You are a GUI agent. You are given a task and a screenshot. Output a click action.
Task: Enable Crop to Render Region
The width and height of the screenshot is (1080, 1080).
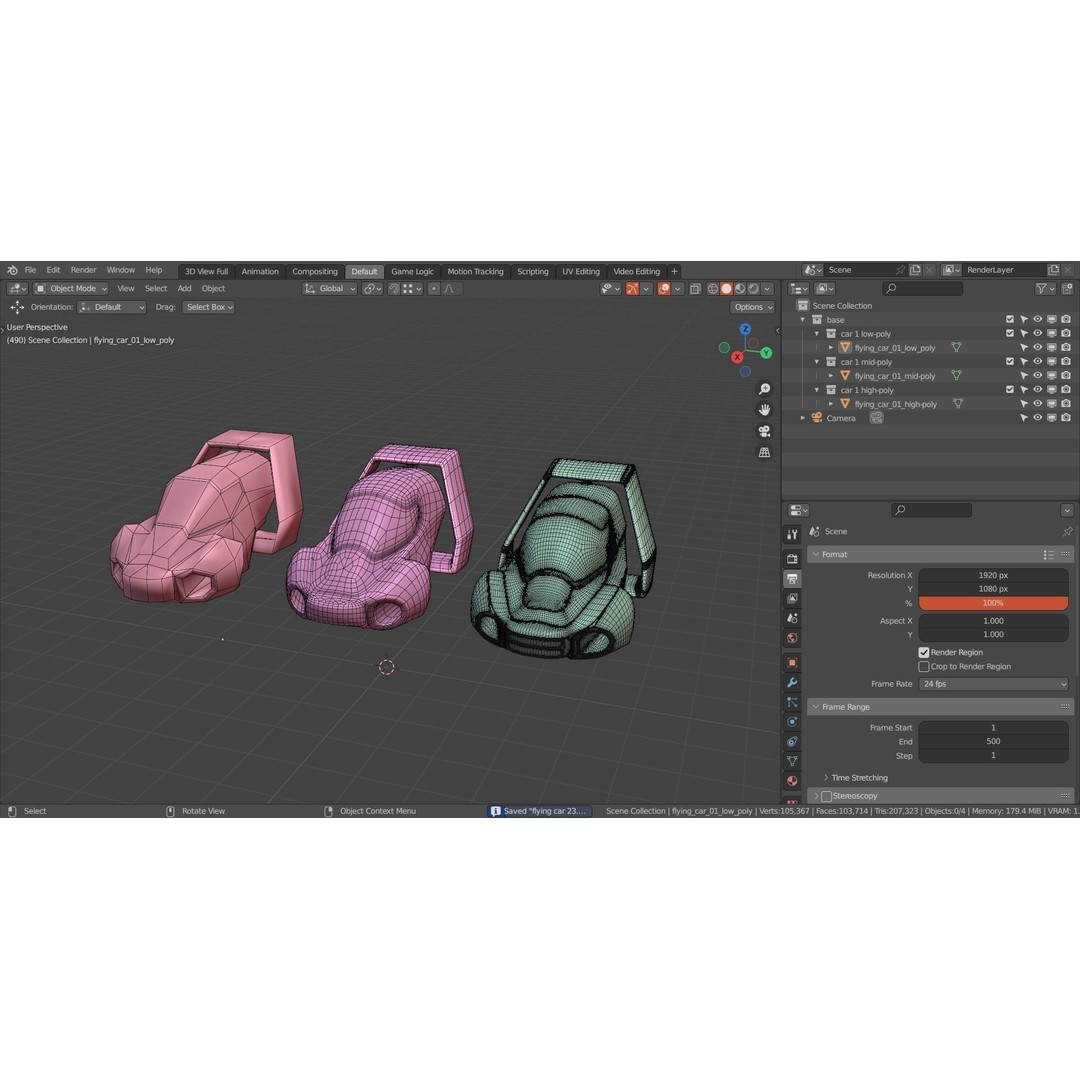pos(924,666)
